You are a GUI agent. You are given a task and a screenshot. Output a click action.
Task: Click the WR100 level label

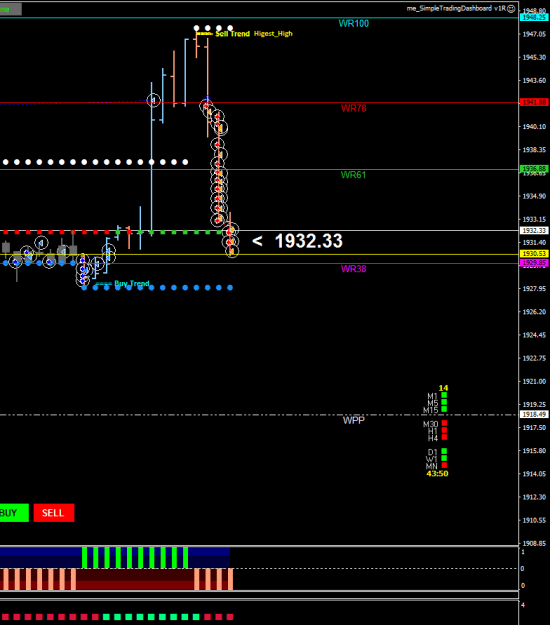[x=354, y=24]
